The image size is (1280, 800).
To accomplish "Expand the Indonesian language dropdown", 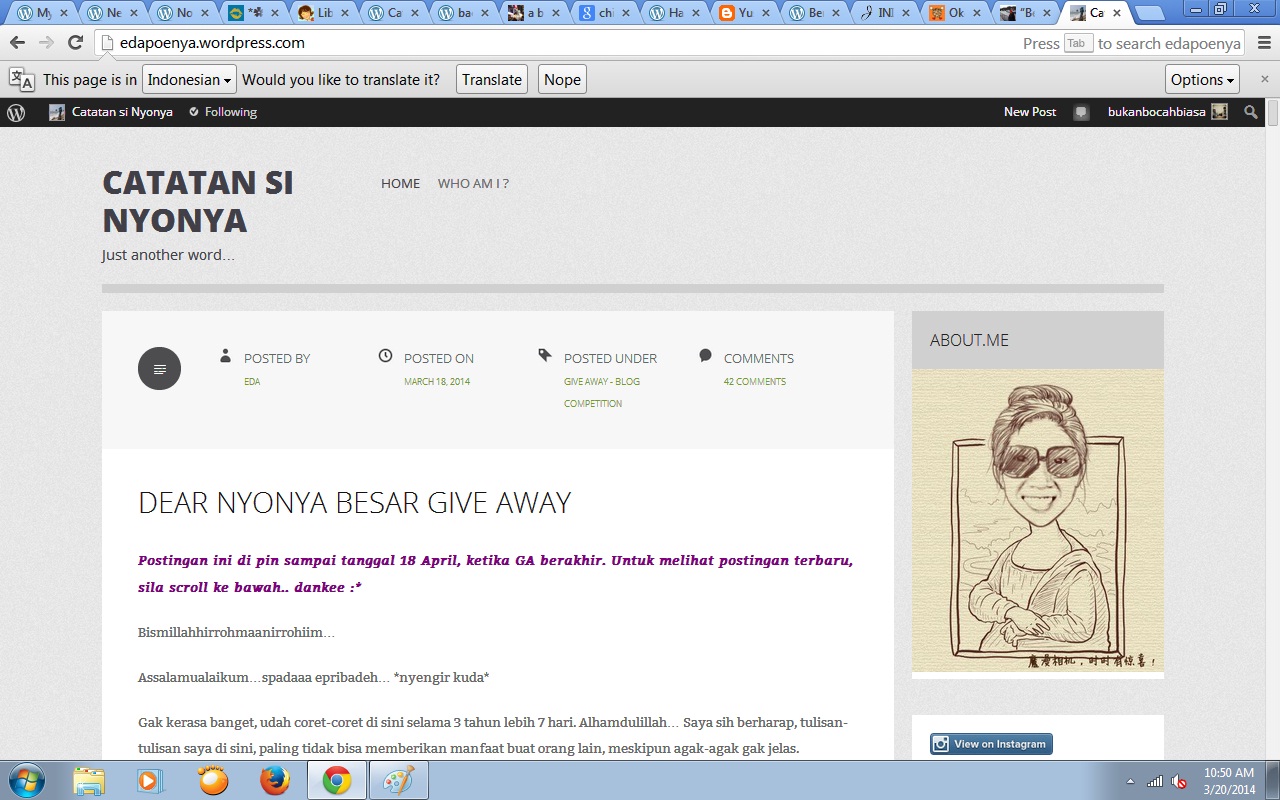I will (x=189, y=80).
